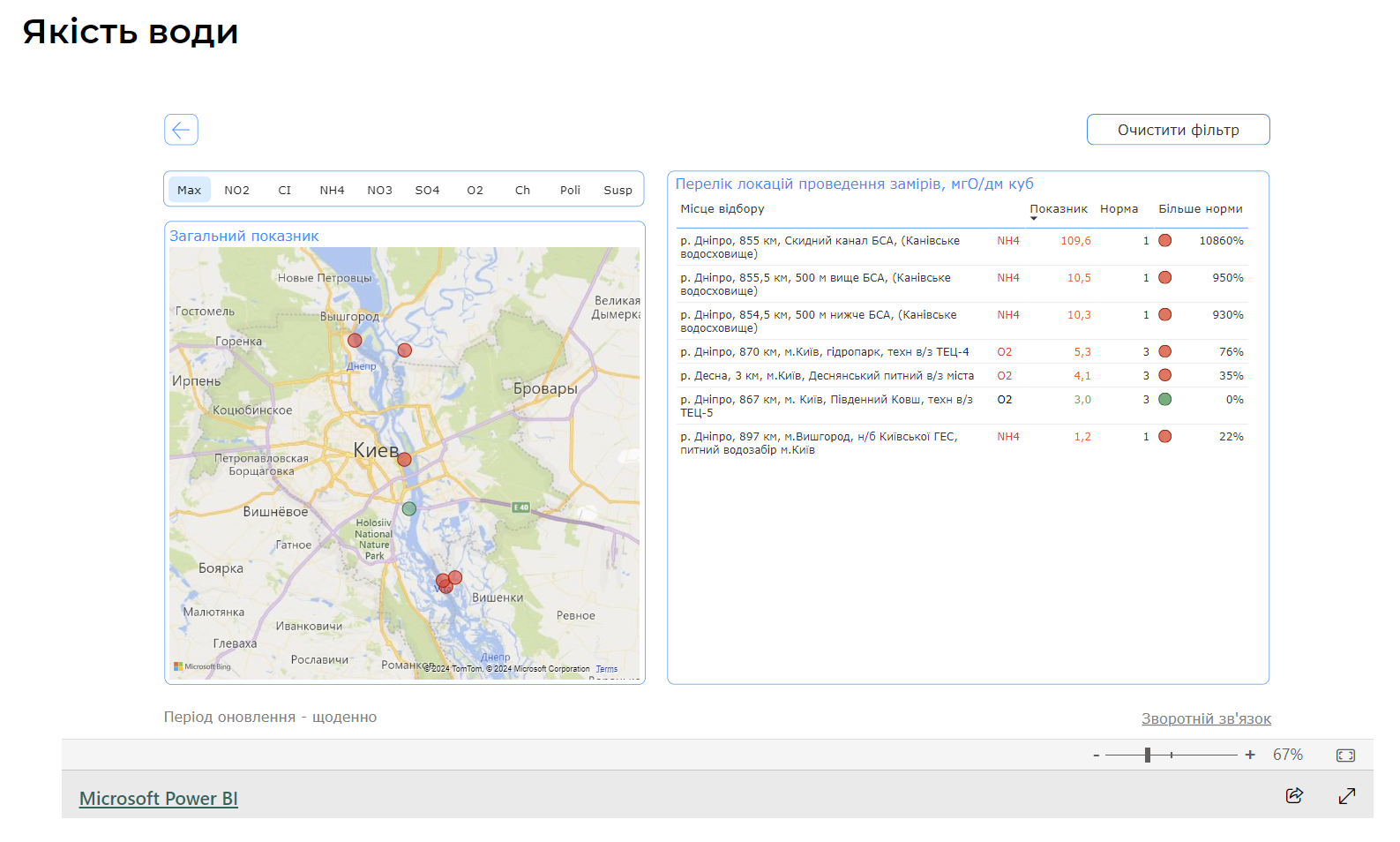1400x842 pixels.
Task: Click the fit to page icon
Action: coord(1345,755)
